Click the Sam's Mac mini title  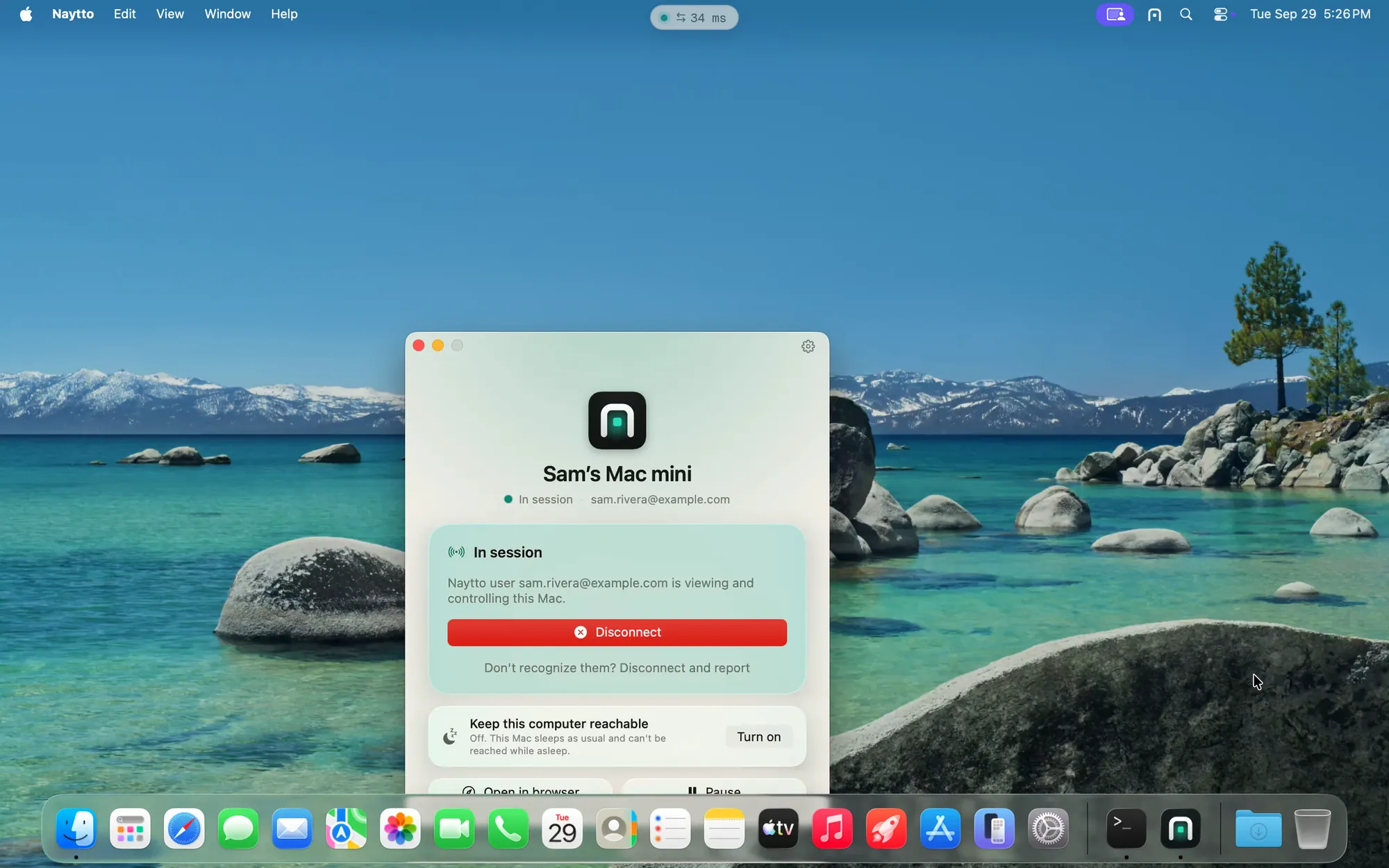[617, 474]
